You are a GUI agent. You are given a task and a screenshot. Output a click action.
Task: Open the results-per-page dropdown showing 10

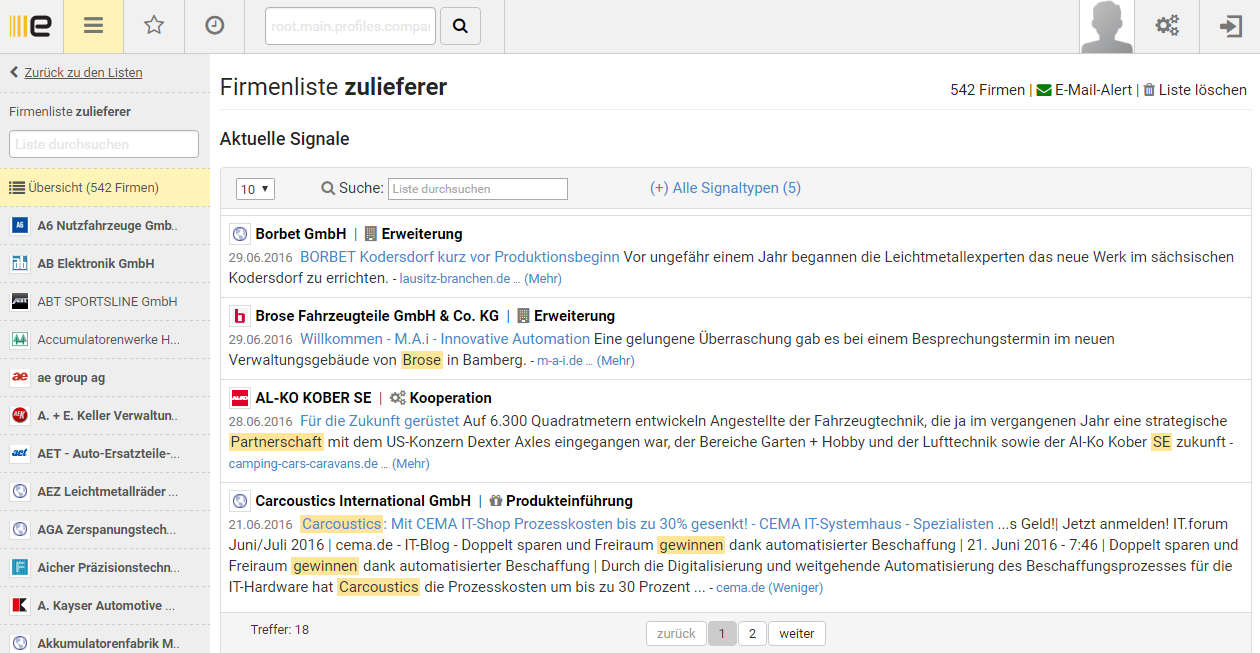[x=255, y=189]
